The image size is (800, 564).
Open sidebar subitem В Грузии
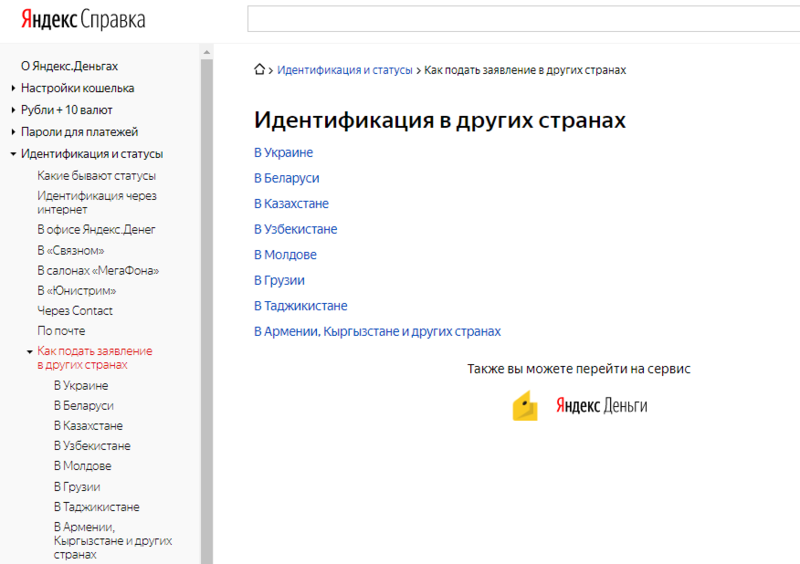(x=77, y=487)
